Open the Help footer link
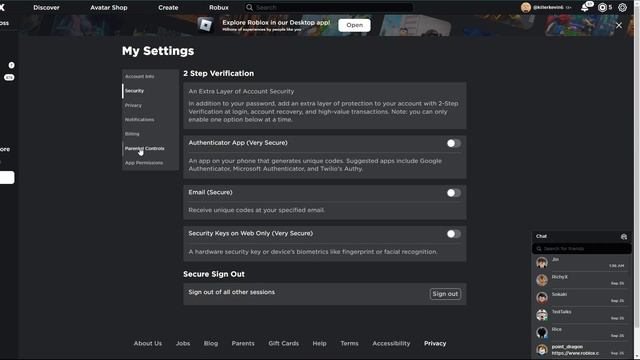 point(319,344)
